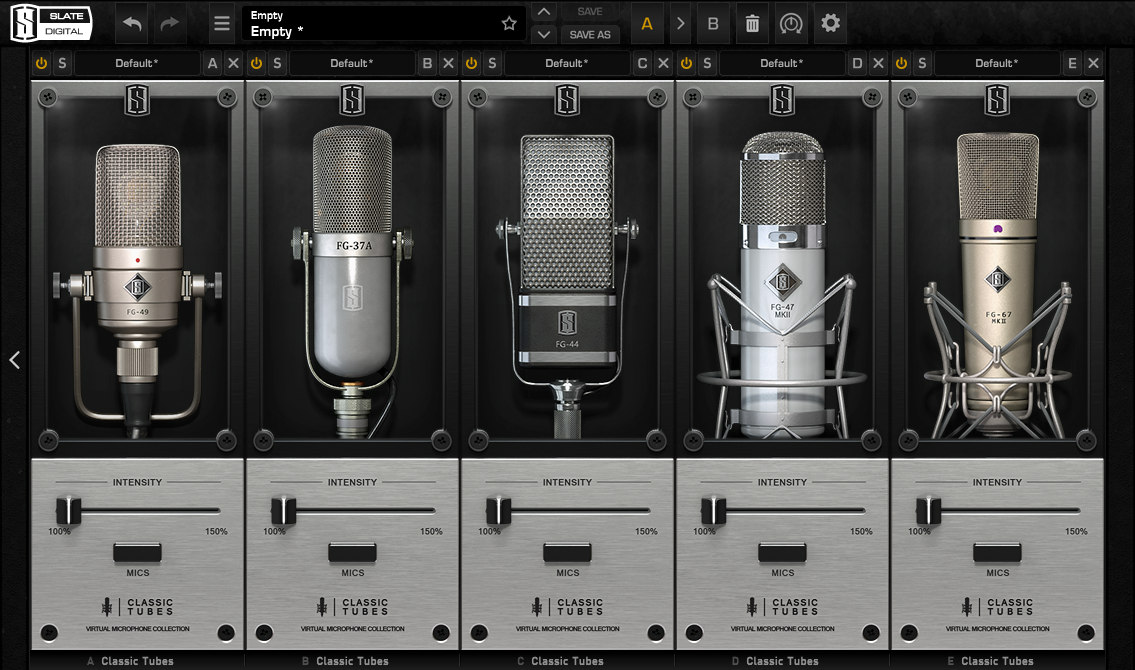Switch to preset slot B for comparison
This screenshot has width=1135, height=670.
point(713,22)
